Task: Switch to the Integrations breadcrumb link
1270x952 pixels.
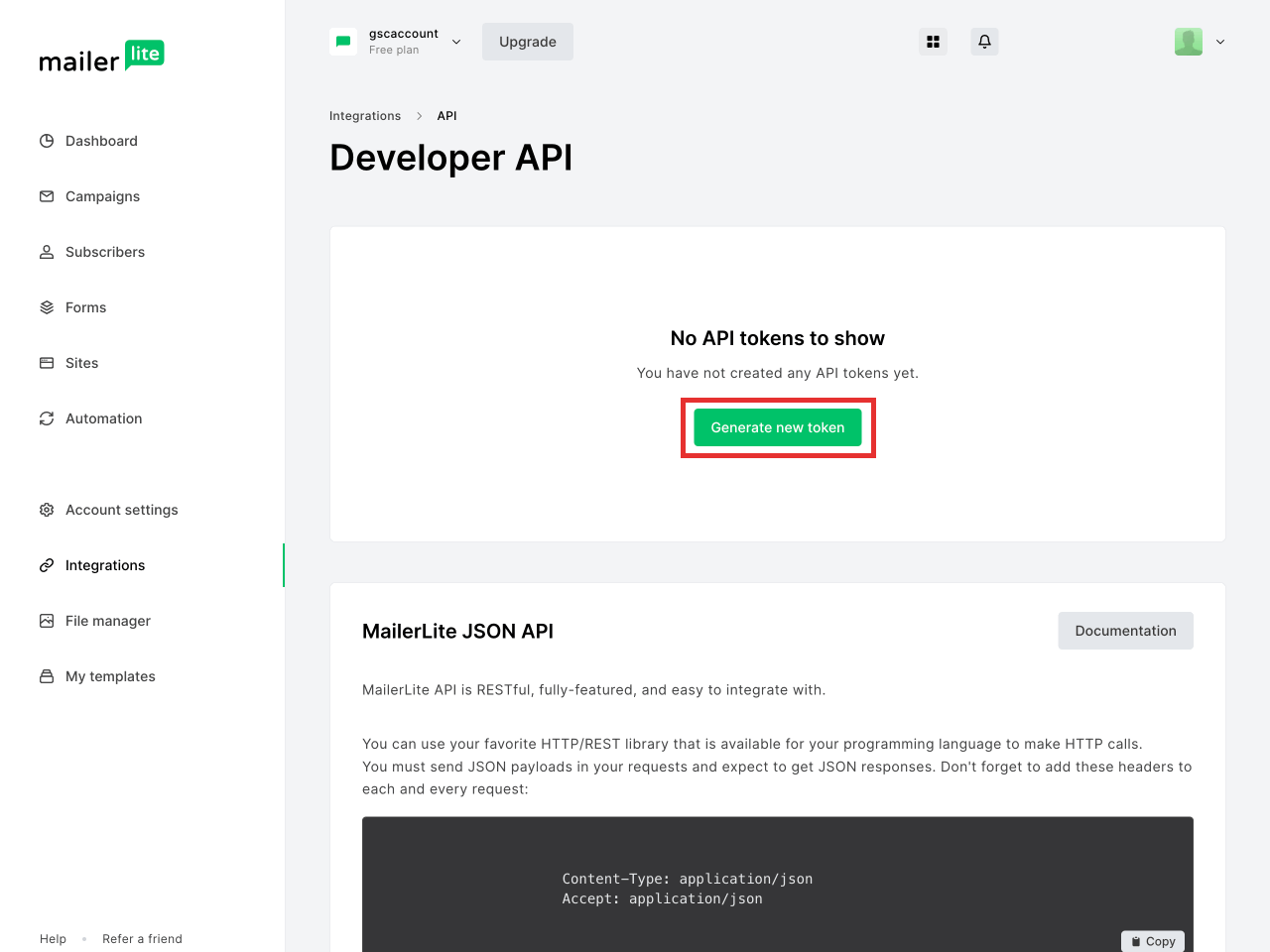Action: point(365,116)
